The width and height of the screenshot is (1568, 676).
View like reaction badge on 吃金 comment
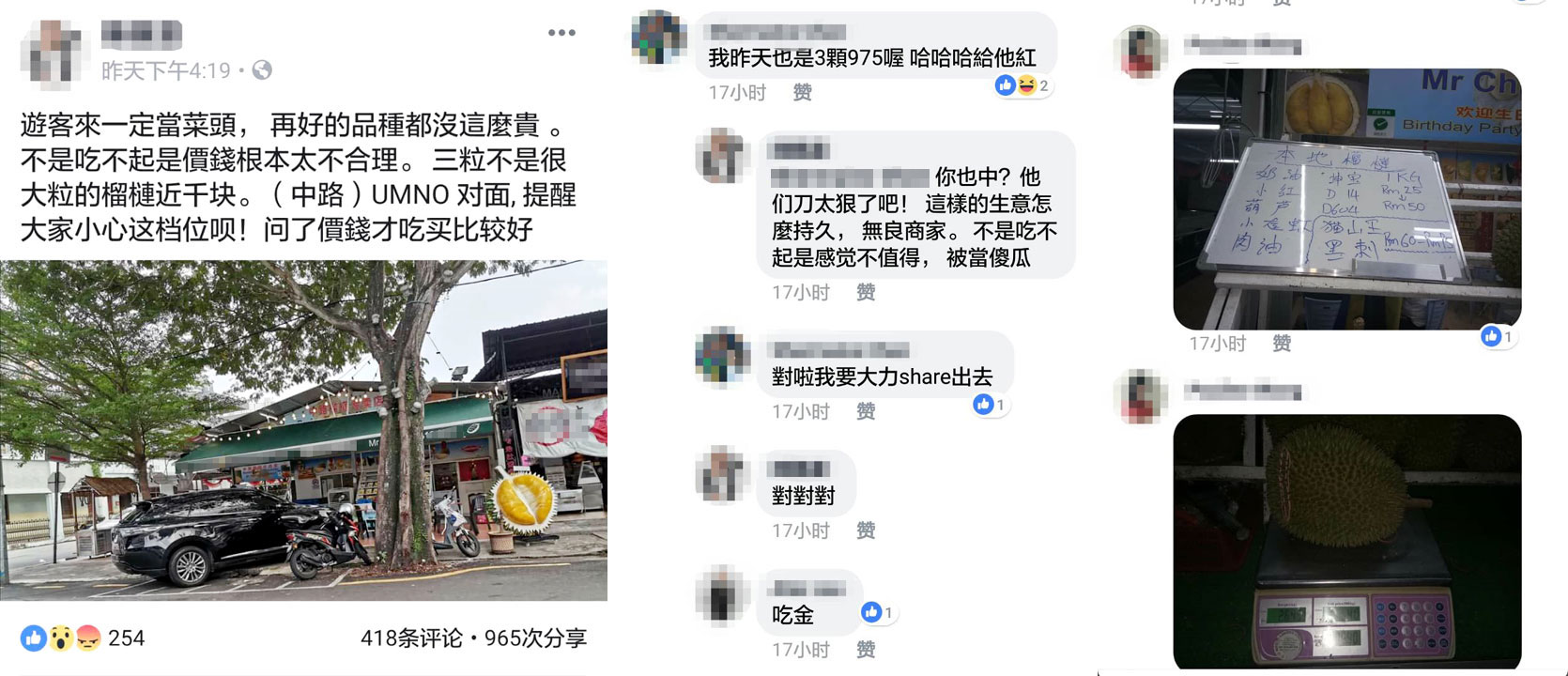[x=878, y=613]
